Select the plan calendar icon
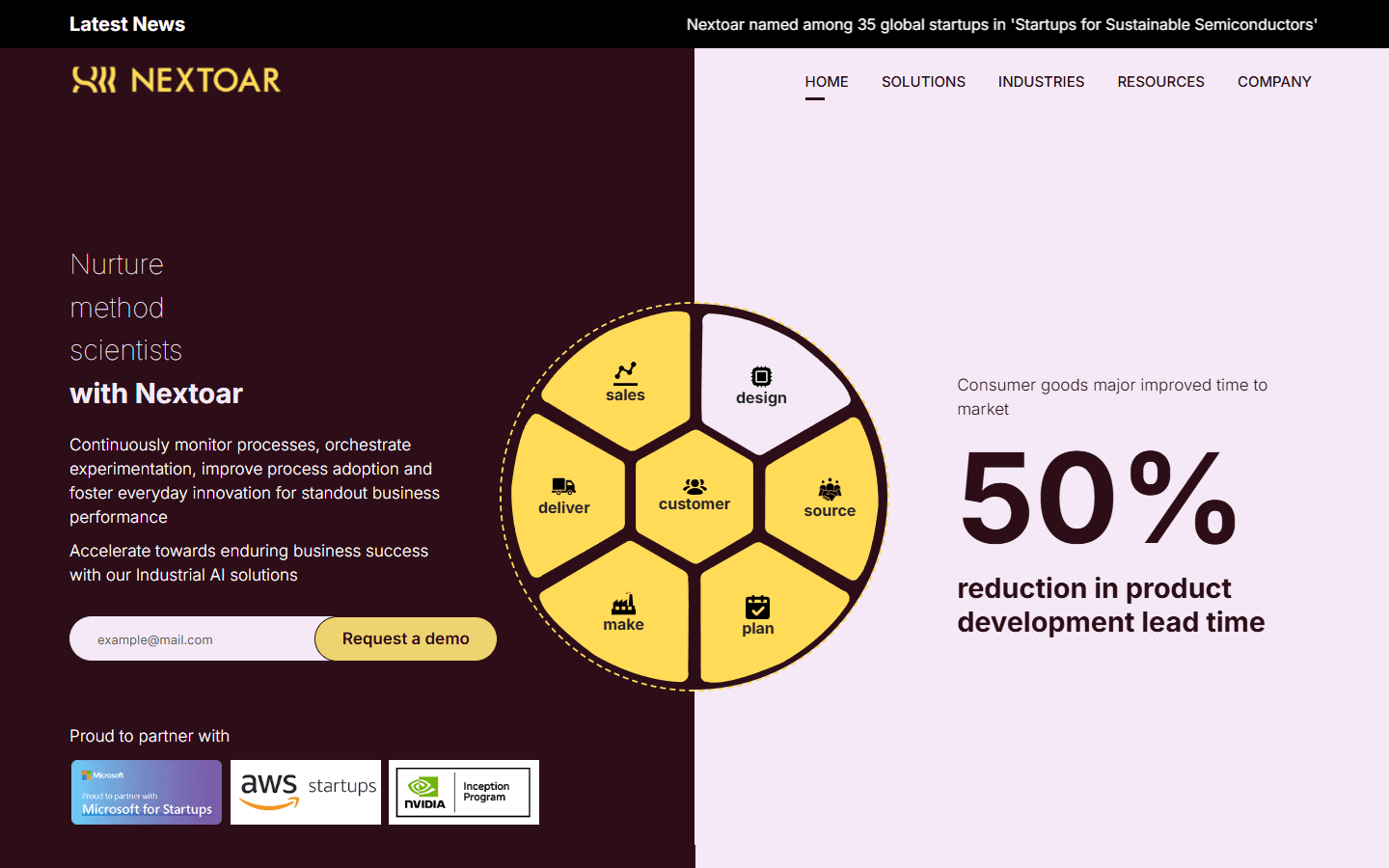Viewport: 1389px width, 868px height. pyautogui.click(x=758, y=607)
